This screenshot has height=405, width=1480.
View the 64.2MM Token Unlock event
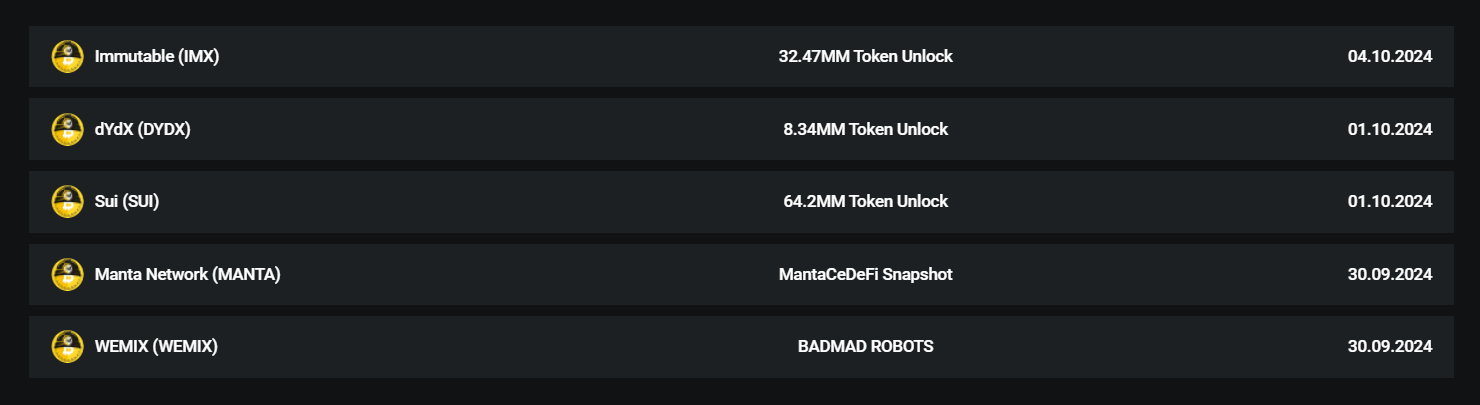[865, 202]
